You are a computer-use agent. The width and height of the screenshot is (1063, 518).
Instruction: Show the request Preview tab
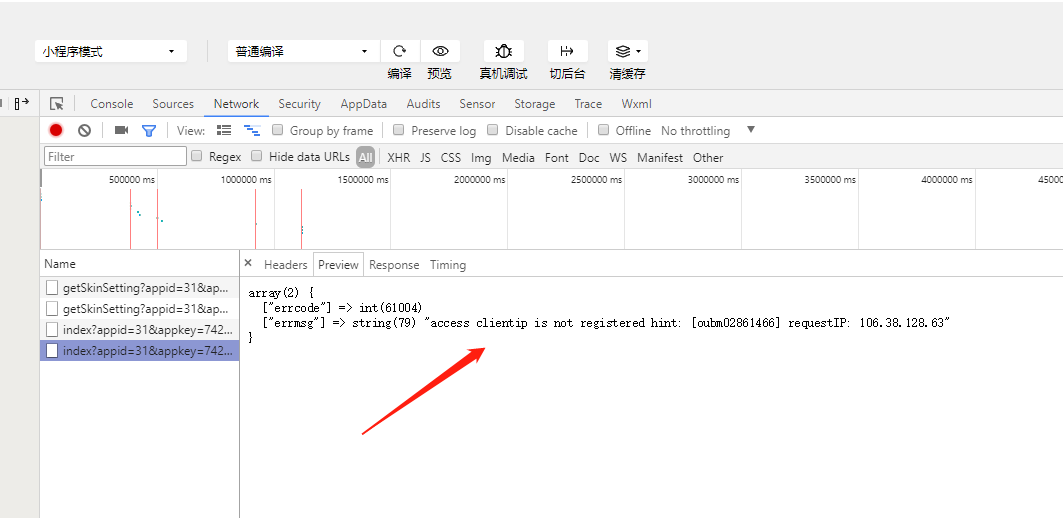[x=338, y=264]
